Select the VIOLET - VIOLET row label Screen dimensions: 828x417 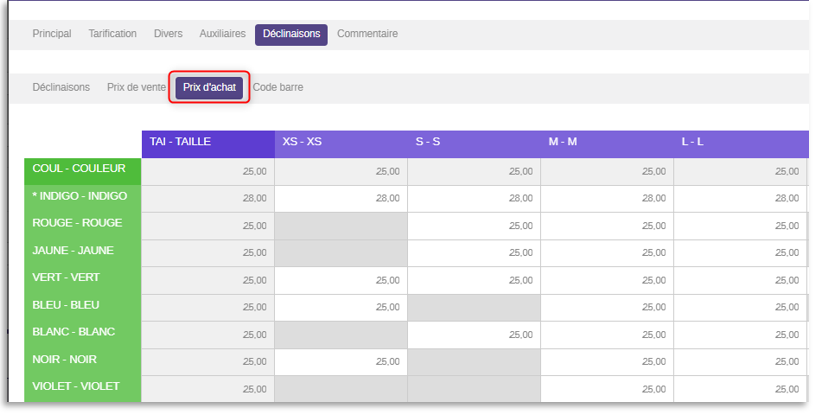(83, 388)
